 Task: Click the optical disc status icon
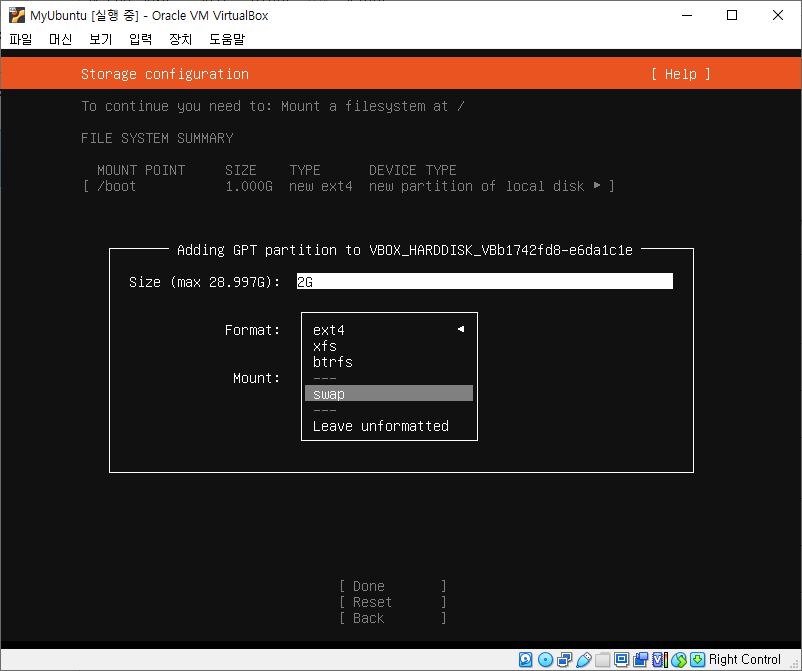pyautogui.click(x=545, y=659)
